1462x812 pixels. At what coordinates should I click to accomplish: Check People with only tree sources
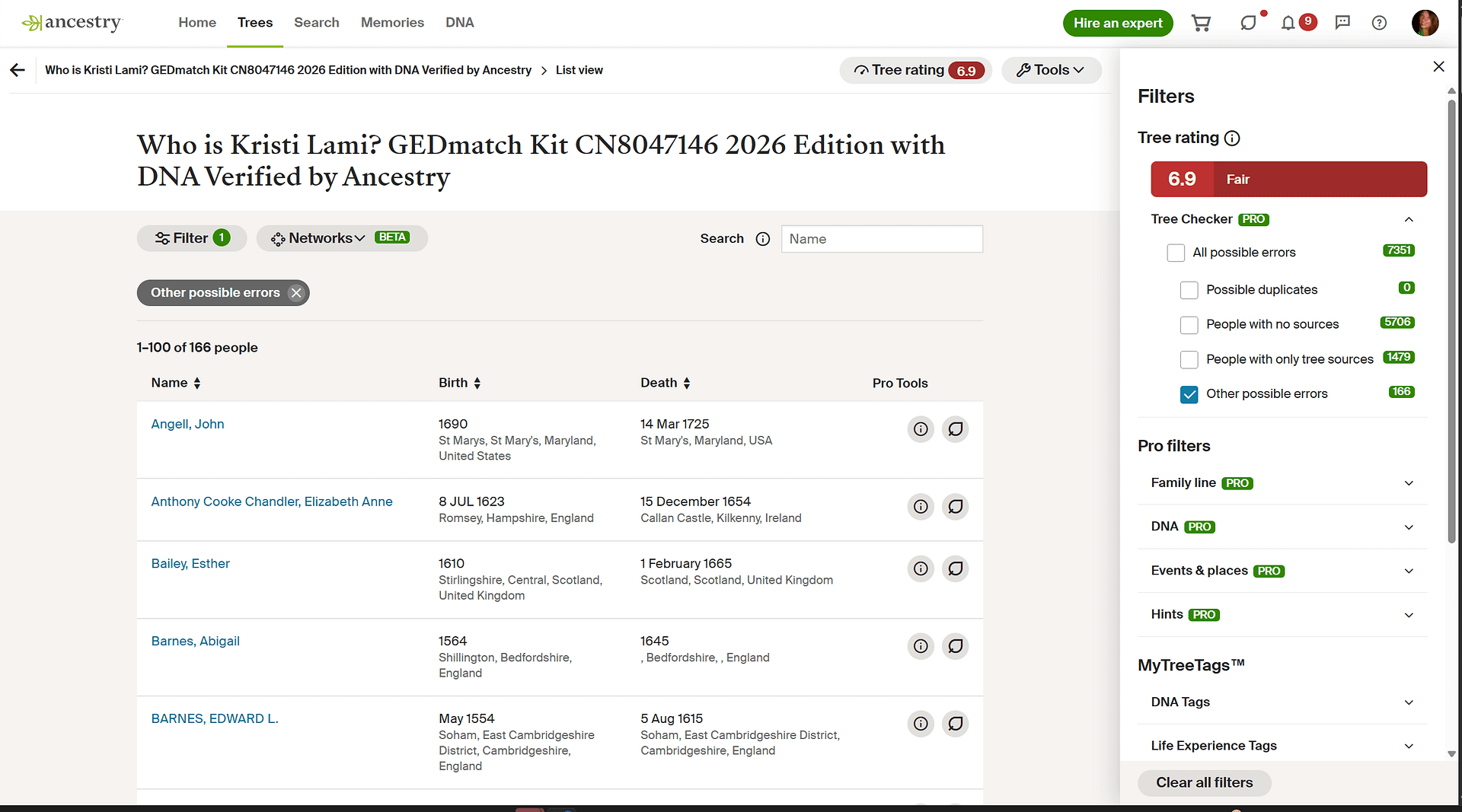1189,359
